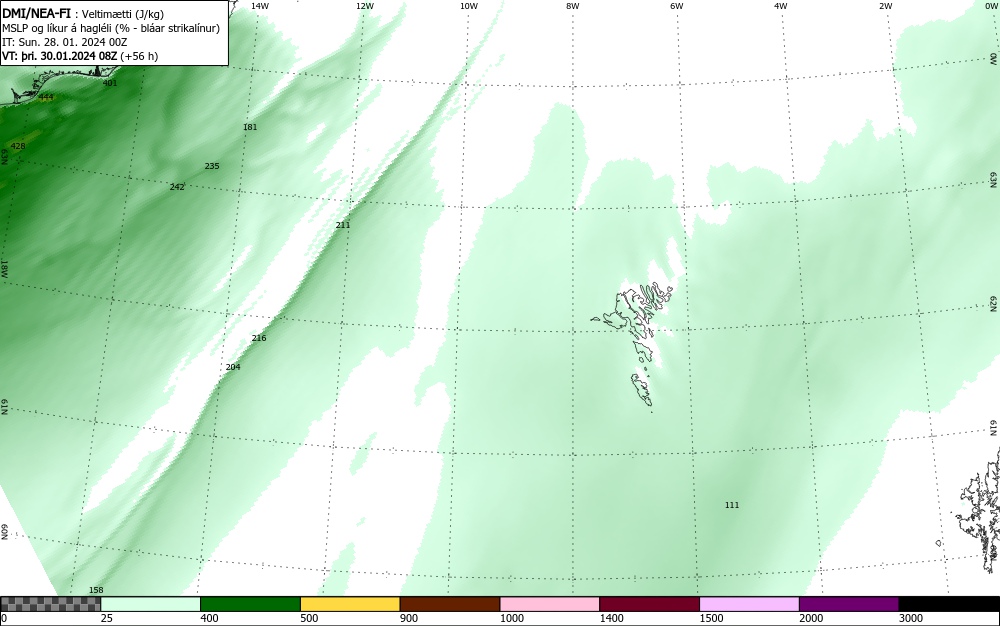Click the 'MSLP og líkur á hagléli' line
The width and height of the screenshot is (1000, 626).
[x=57, y=28]
